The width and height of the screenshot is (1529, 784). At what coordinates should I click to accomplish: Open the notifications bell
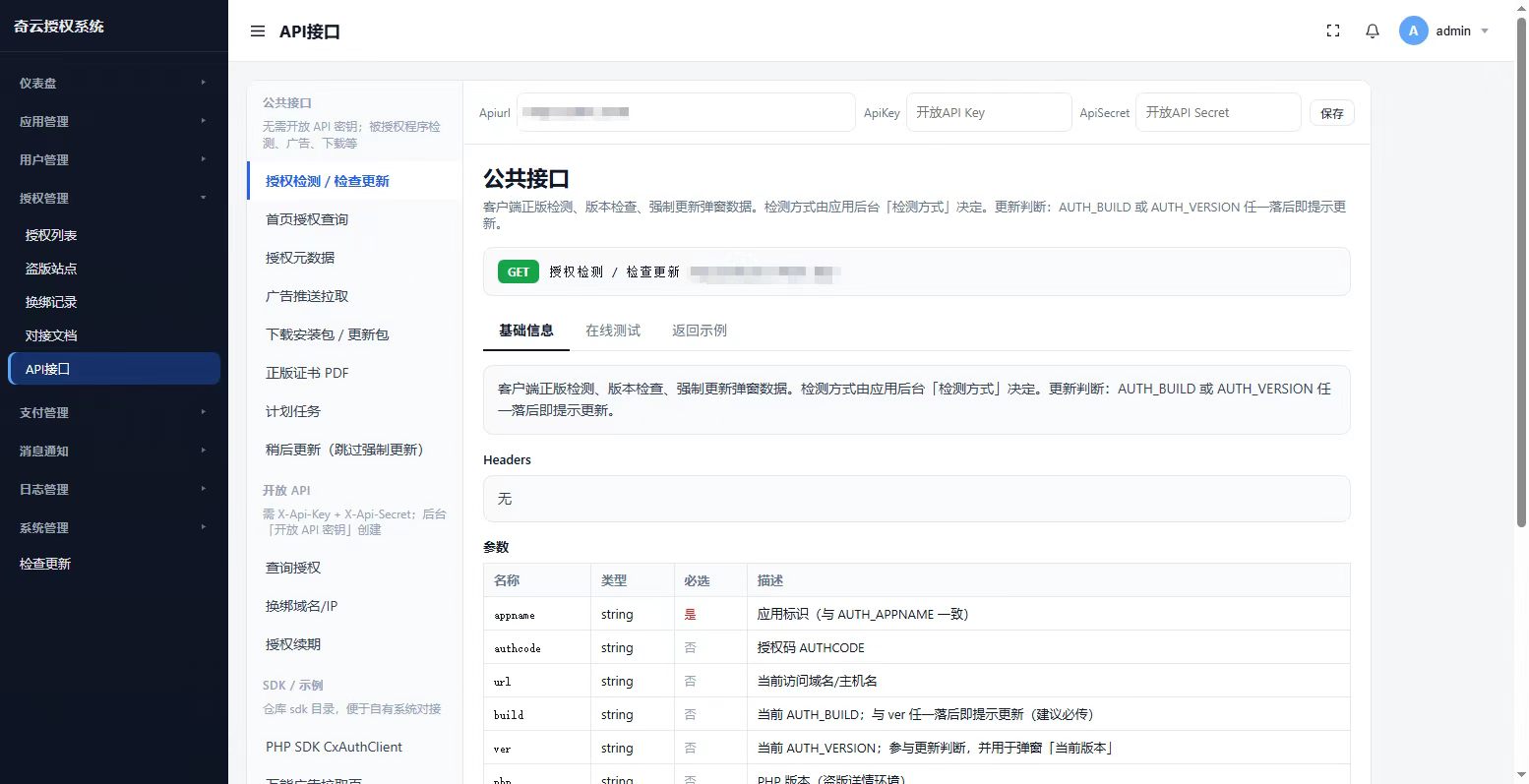pos(1373,31)
